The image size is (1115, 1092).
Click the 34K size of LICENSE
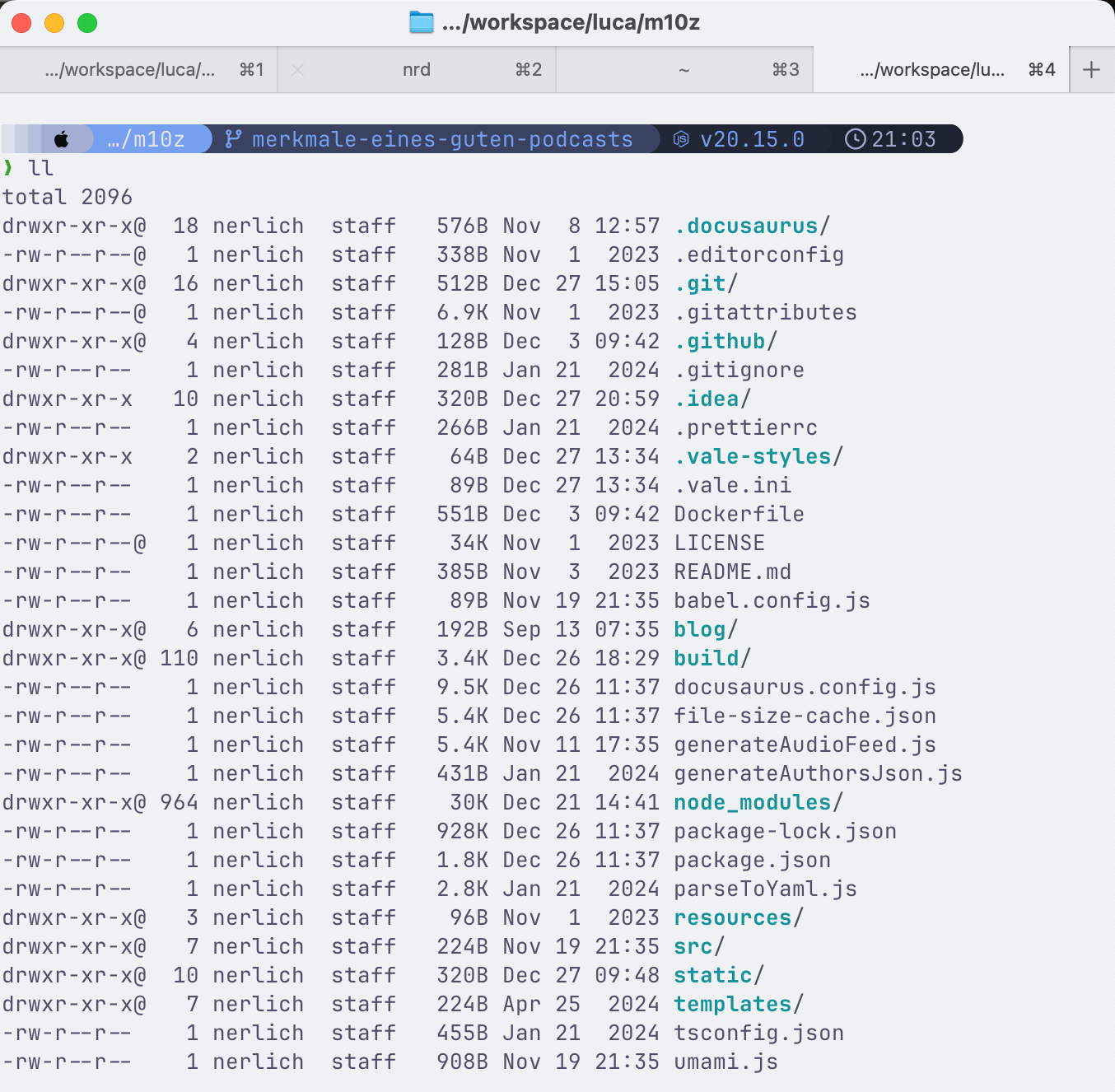[x=469, y=543]
